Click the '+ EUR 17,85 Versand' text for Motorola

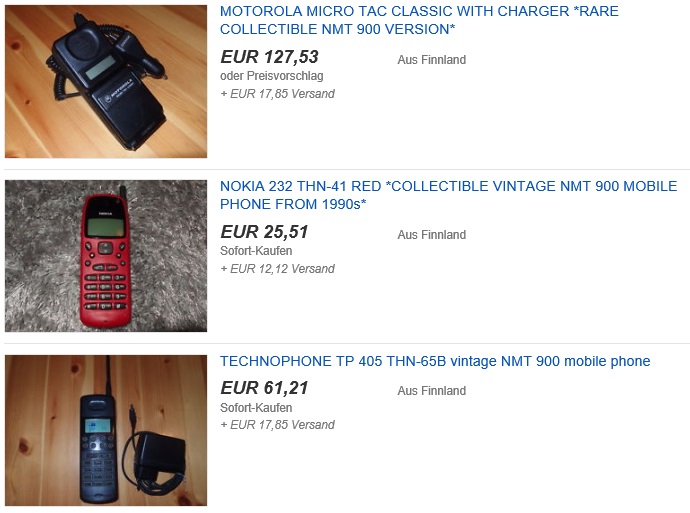278,94
